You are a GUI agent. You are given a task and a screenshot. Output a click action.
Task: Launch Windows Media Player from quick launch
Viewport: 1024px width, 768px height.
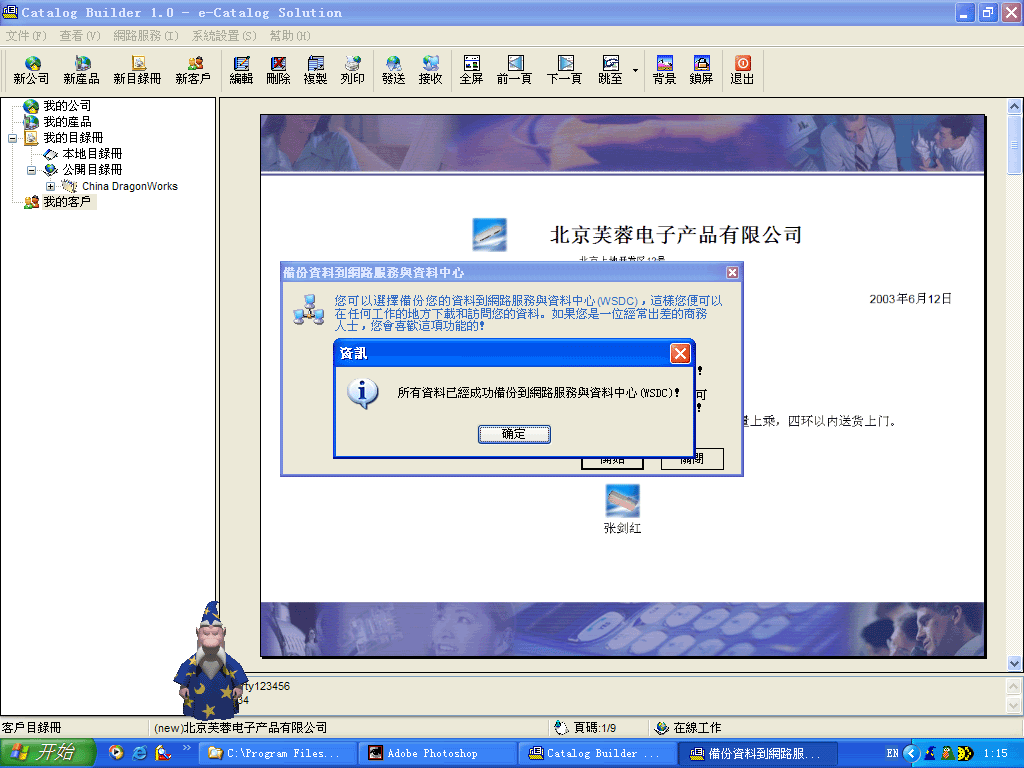(x=116, y=753)
